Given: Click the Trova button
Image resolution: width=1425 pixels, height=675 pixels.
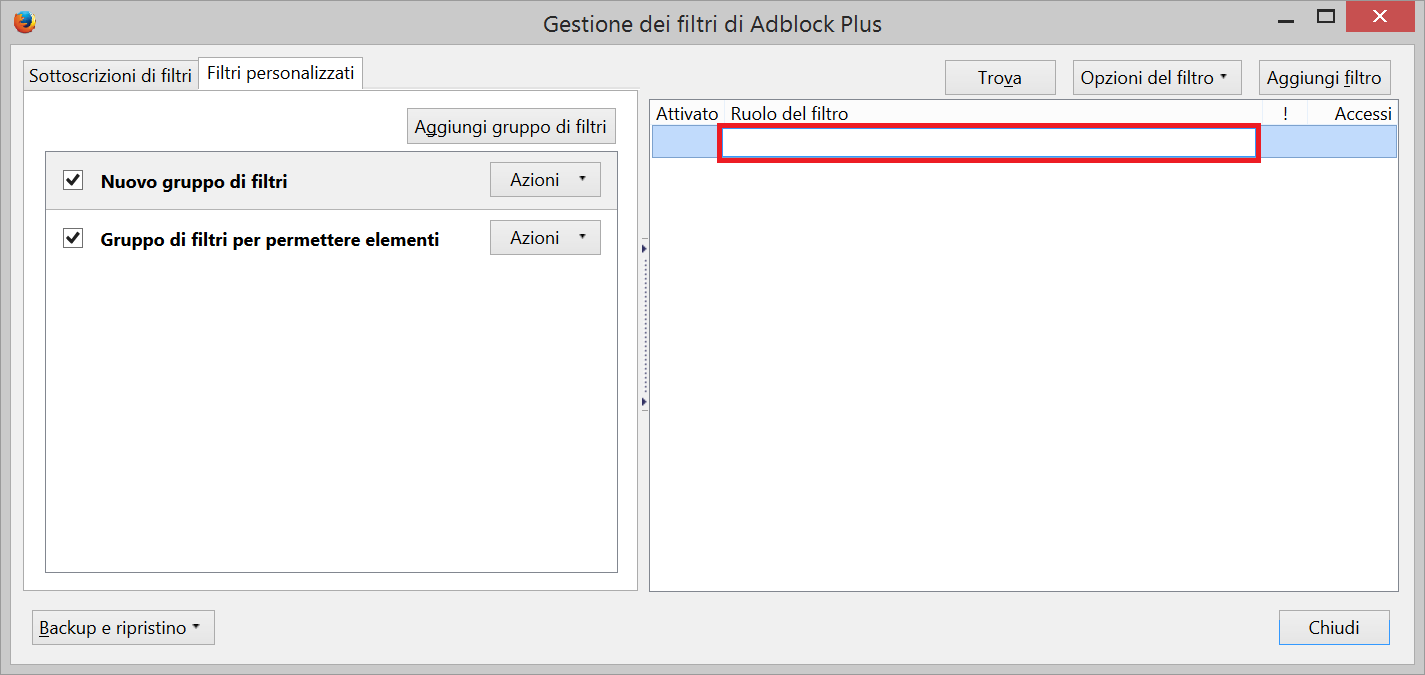Looking at the screenshot, I should 1000,78.
